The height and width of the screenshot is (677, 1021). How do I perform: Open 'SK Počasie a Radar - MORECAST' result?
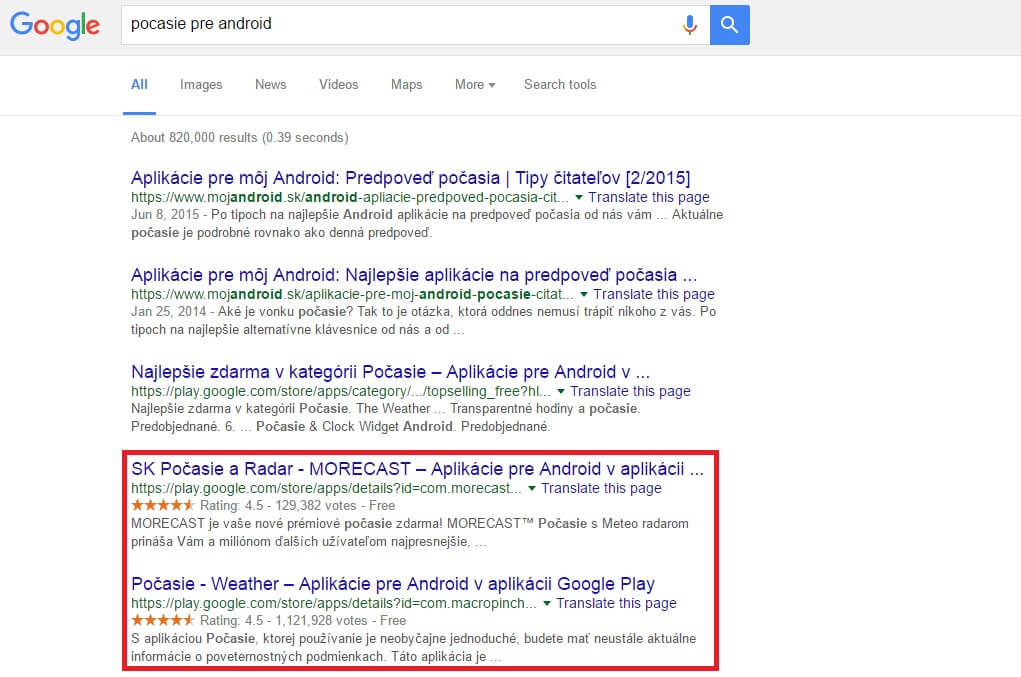(x=417, y=469)
